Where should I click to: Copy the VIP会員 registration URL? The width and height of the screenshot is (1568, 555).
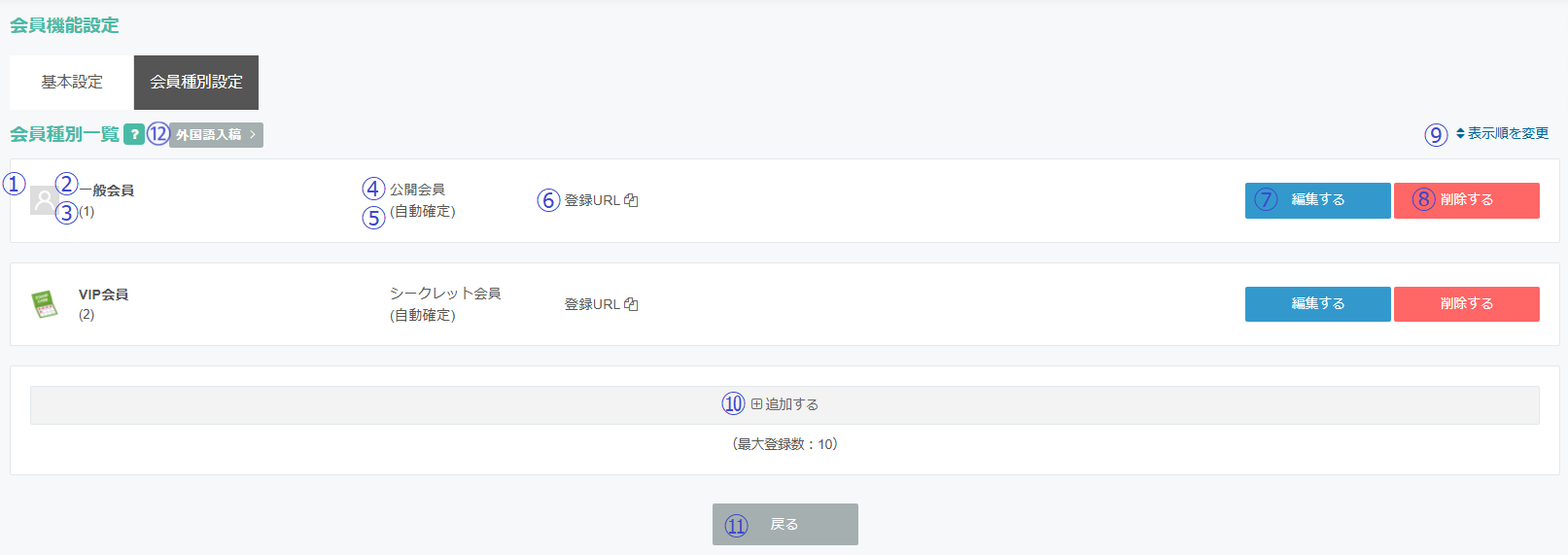(x=631, y=304)
